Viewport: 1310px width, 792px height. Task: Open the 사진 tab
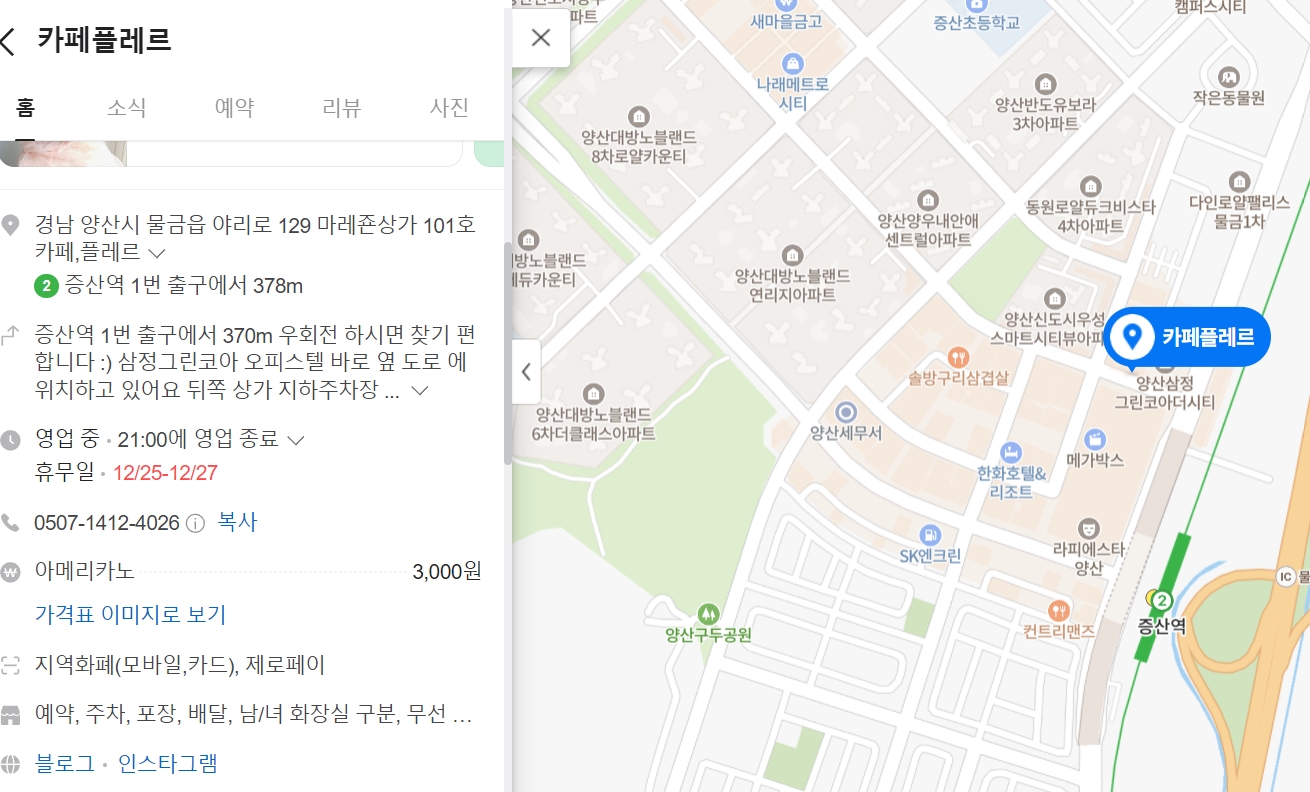(449, 107)
